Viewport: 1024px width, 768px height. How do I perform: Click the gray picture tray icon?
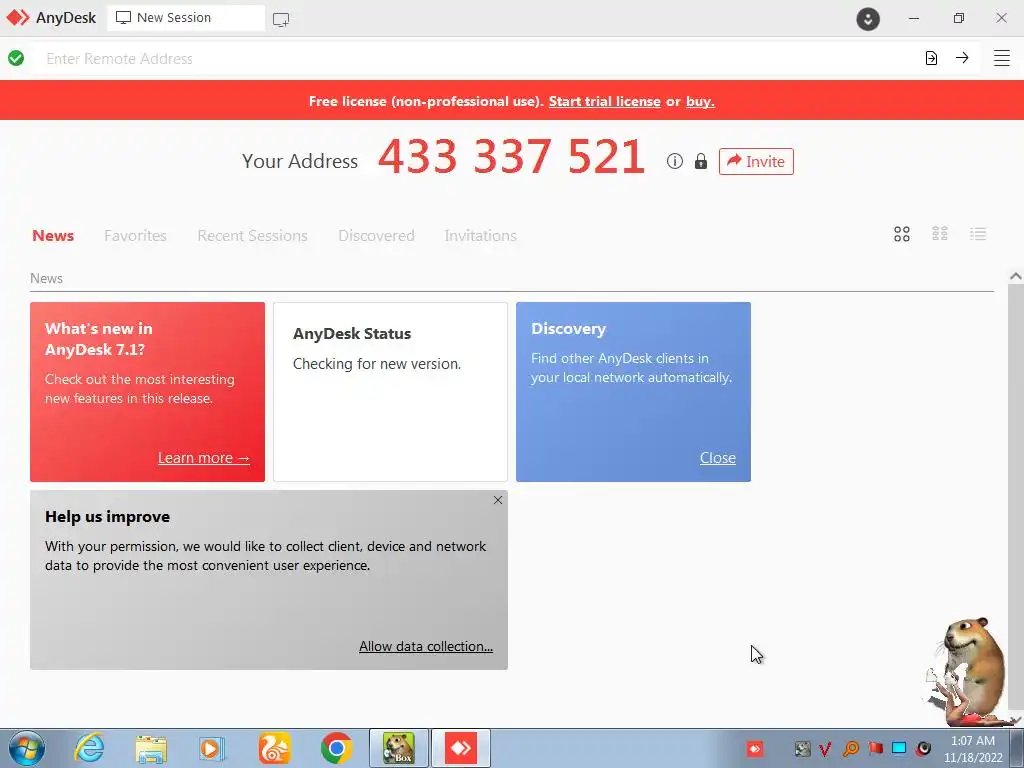(x=803, y=748)
